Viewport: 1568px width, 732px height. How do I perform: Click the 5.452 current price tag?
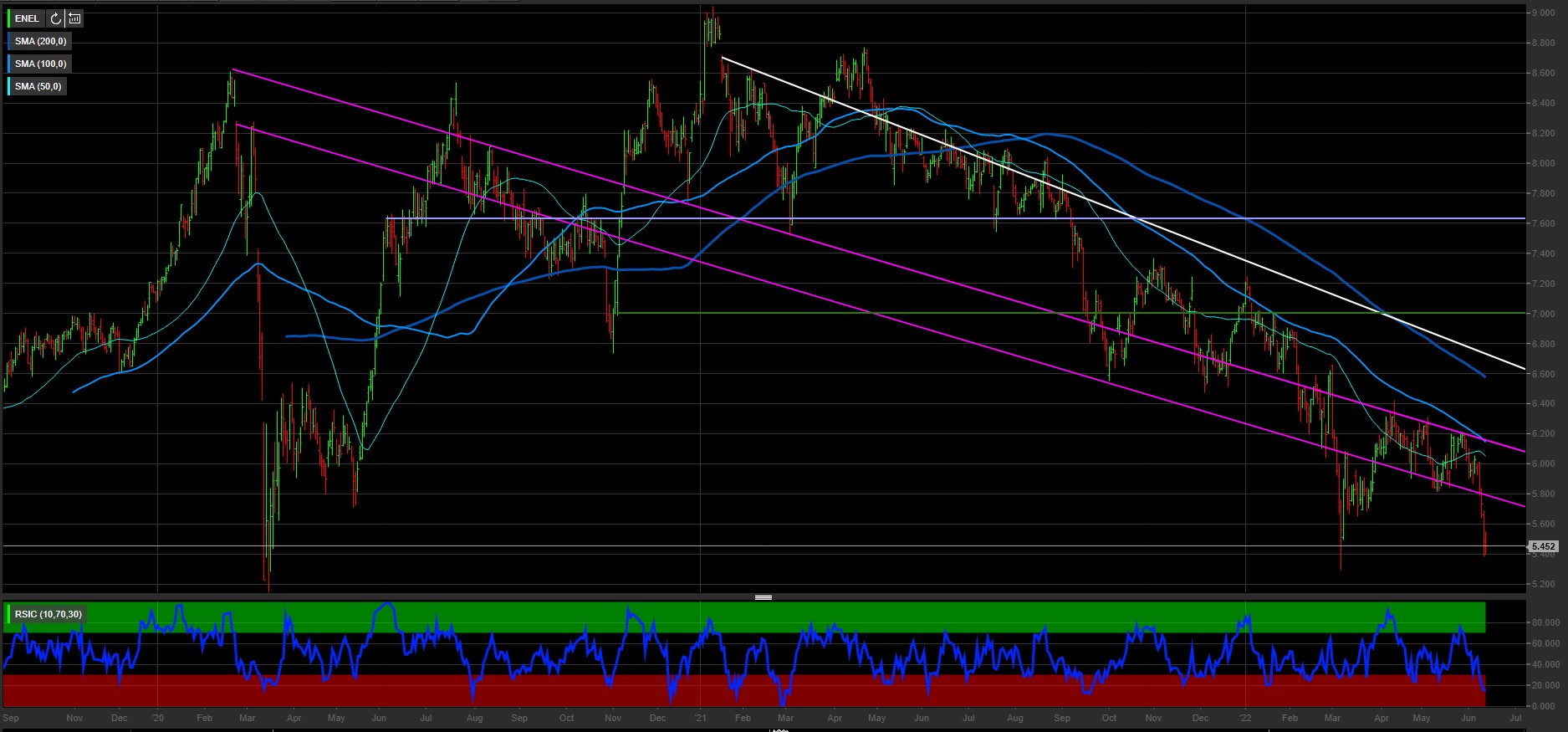click(1543, 546)
